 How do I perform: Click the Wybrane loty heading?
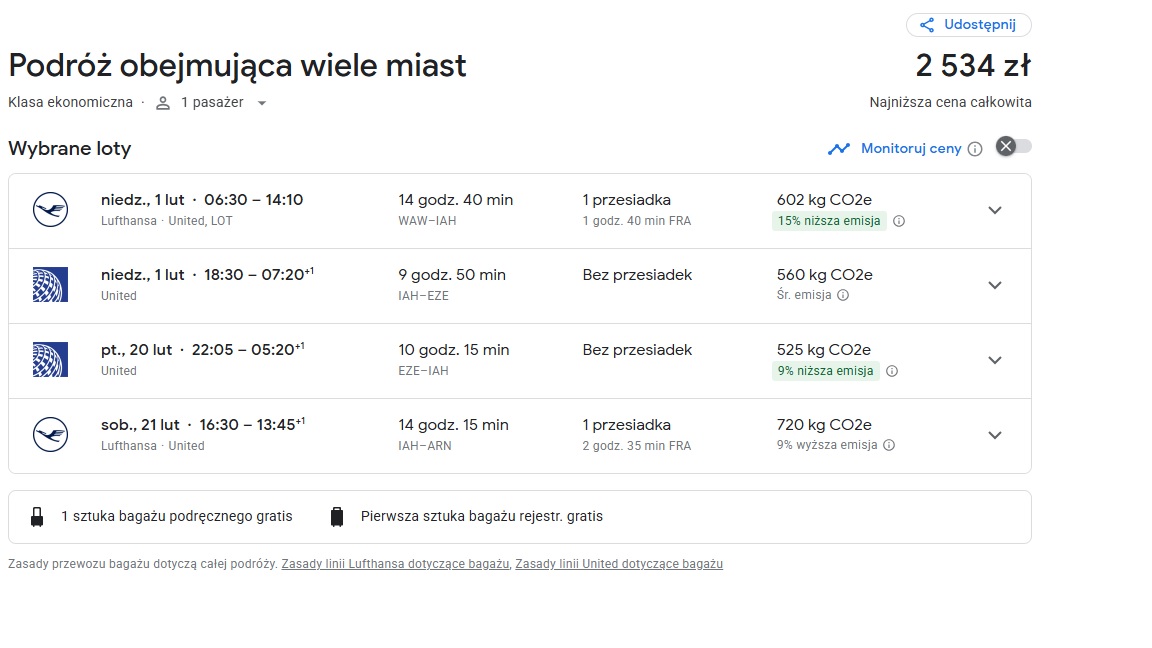(70, 149)
